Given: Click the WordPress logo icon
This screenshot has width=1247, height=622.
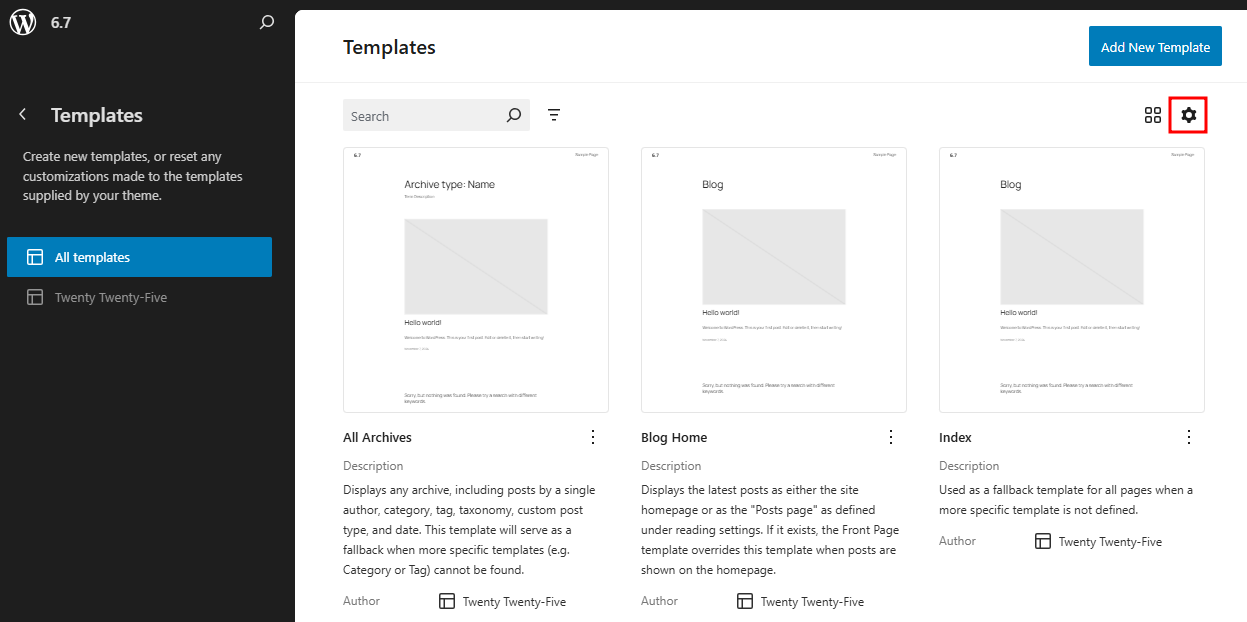Looking at the screenshot, I should pyautogui.click(x=22, y=21).
